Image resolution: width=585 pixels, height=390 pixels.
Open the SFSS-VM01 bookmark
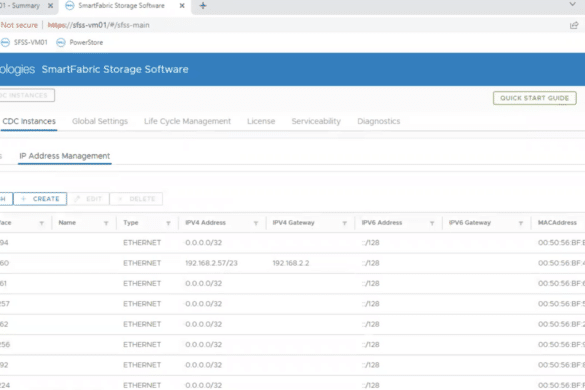[x=24, y=43]
